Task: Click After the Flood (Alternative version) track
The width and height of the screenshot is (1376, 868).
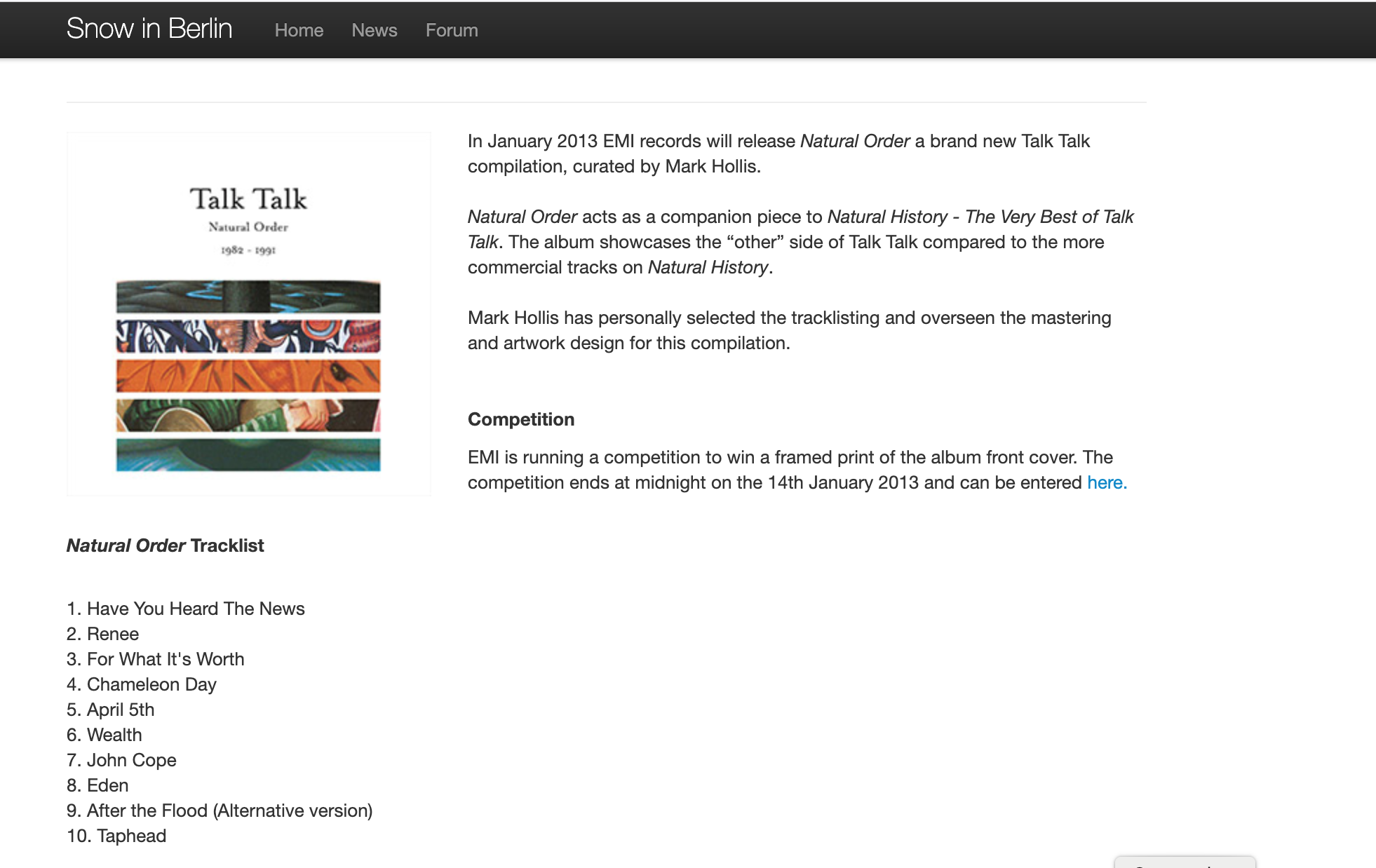Action: [x=229, y=811]
